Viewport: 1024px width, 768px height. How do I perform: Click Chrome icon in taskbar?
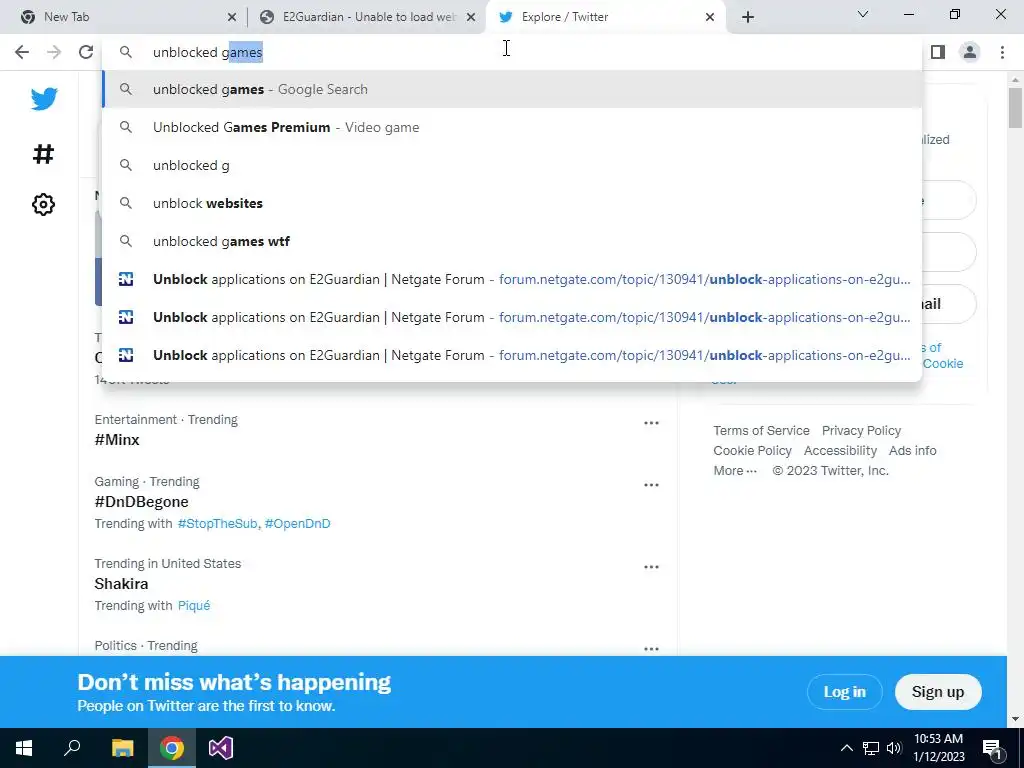[172, 748]
